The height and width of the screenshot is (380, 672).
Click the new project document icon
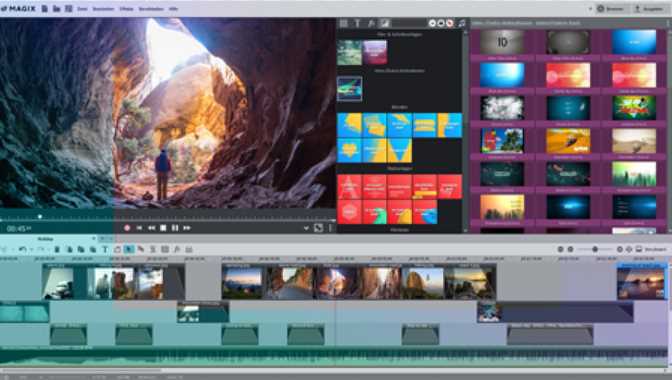click(45, 9)
